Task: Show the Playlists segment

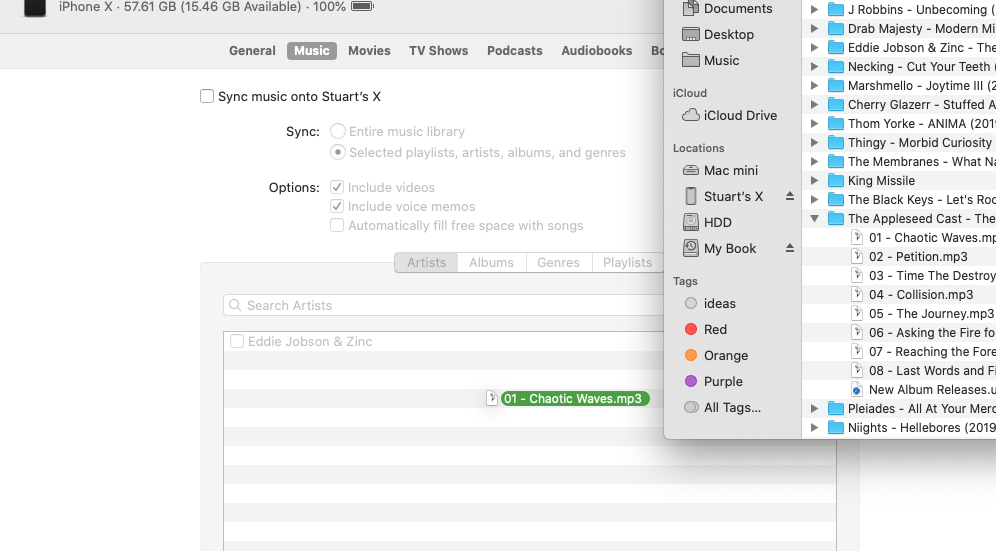Action: [x=628, y=262]
